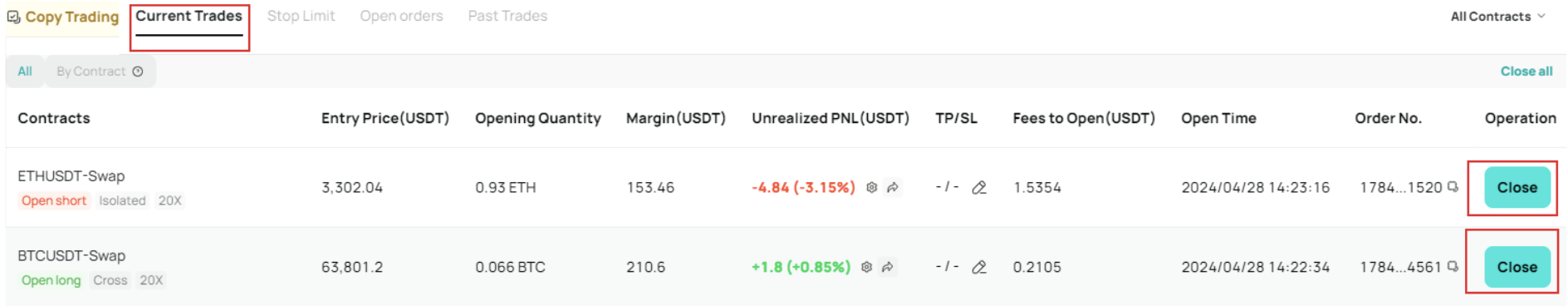The width and height of the screenshot is (1568, 306).
Task: Select the All filter toggle
Action: (25, 72)
